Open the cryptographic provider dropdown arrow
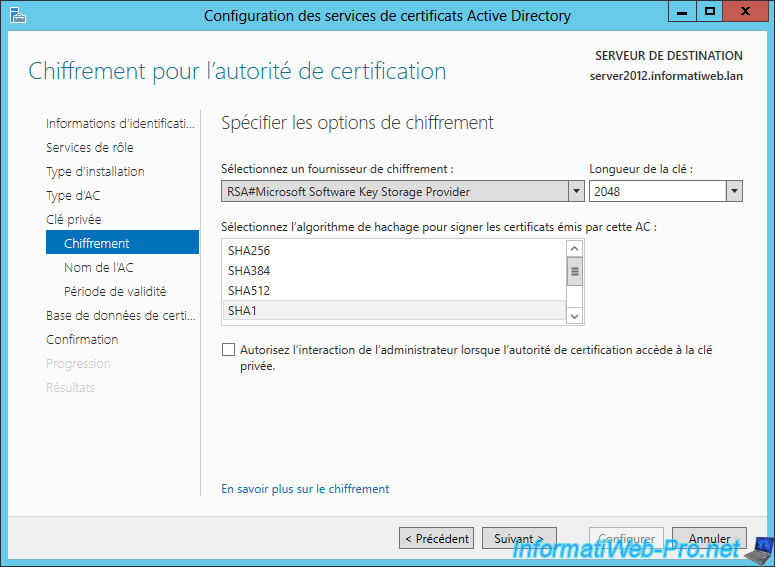 coord(576,191)
